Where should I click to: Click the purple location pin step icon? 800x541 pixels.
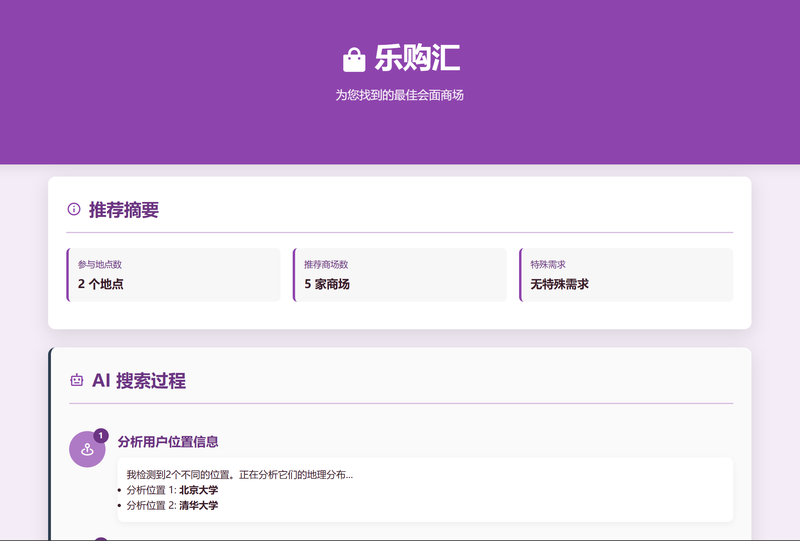[87, 449]
